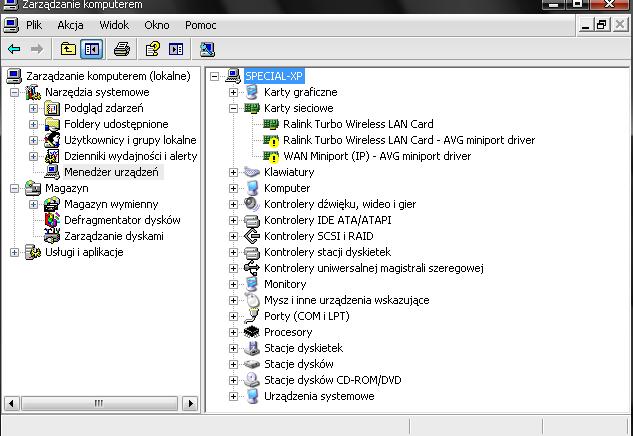
Task: Expand the Foldery udostępnione node
Action: pos(34,124)
